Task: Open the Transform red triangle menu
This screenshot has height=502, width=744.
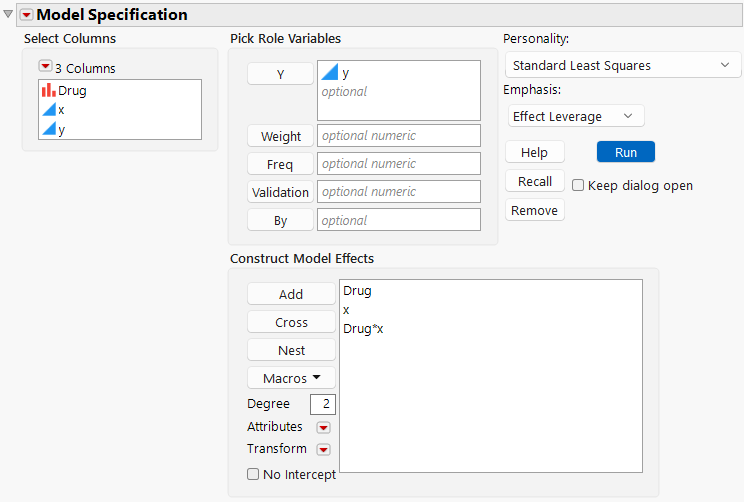Action: click(323, 449)
